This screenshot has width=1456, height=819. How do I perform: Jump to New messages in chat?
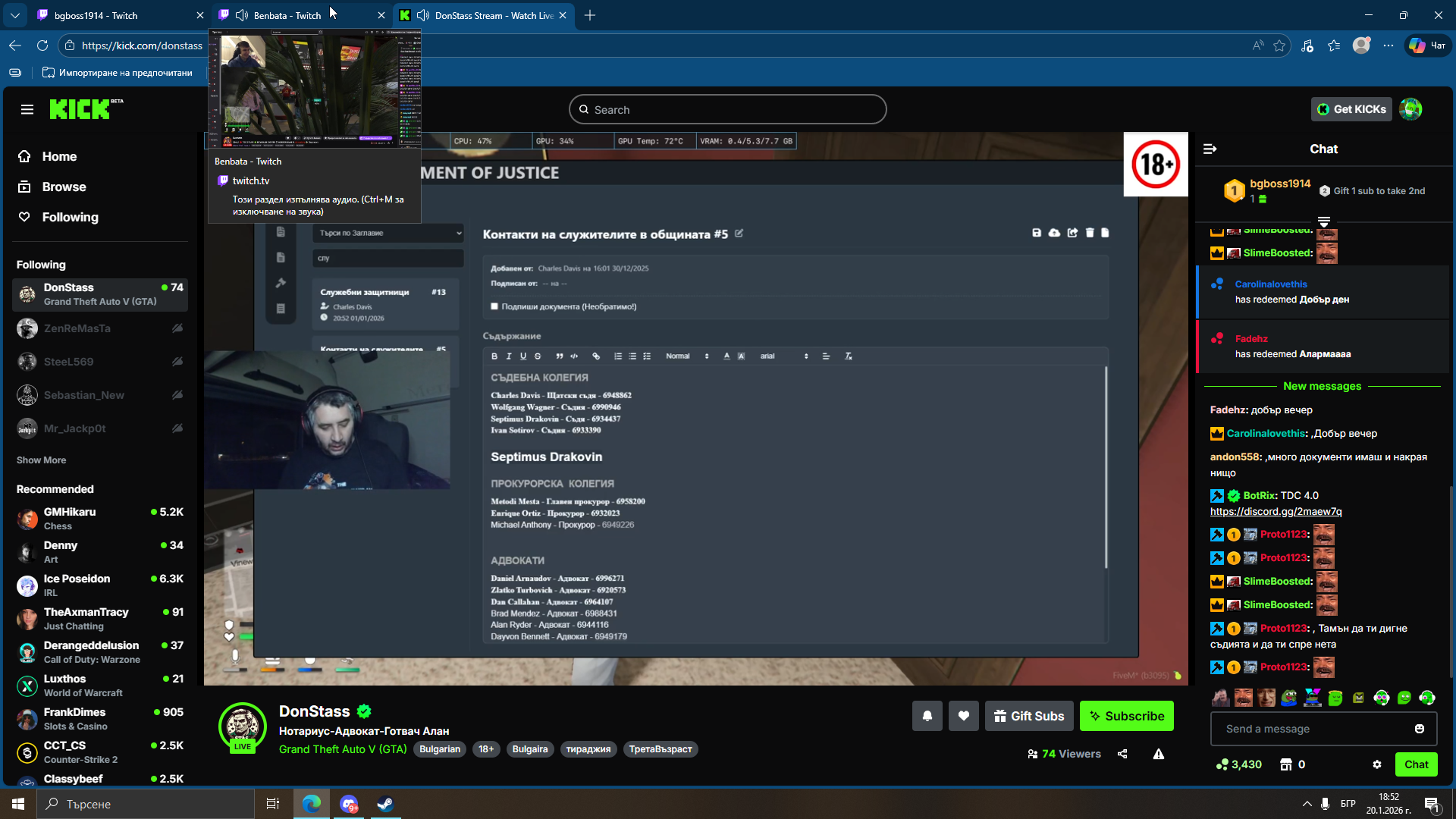(1322, 386)
